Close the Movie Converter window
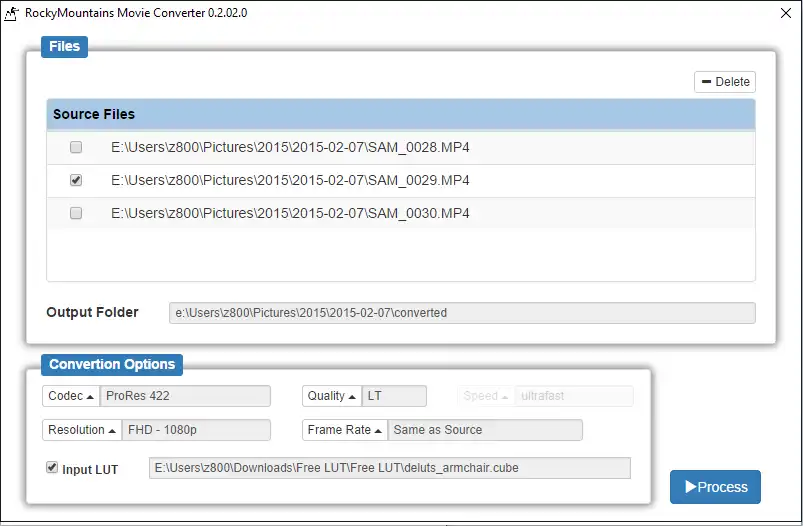The width and height of the screenshot is (803, 526). coord(786,13)
